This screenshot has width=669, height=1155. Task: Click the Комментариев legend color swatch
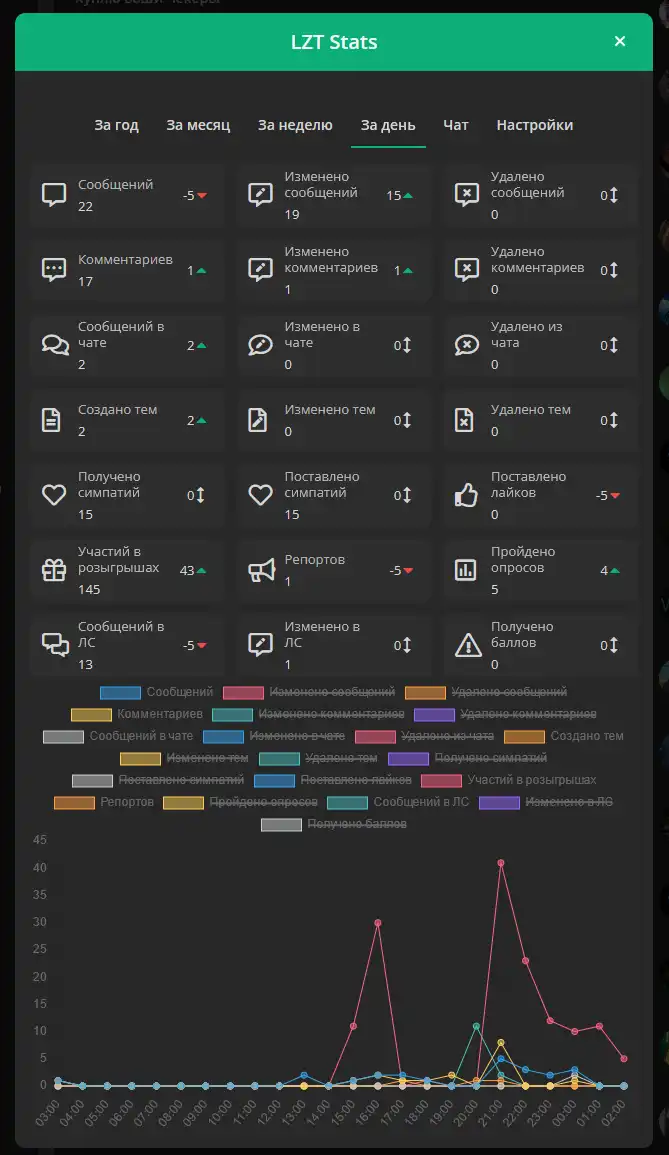pyautogui.click(x=91, y=715)
